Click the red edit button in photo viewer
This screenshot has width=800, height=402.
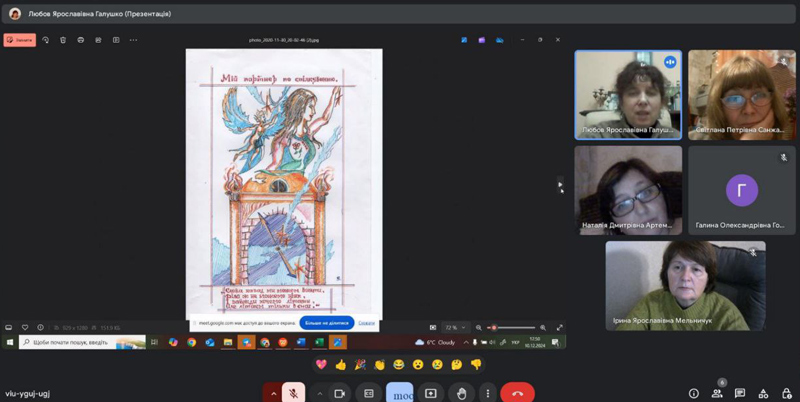coord(20,40)
